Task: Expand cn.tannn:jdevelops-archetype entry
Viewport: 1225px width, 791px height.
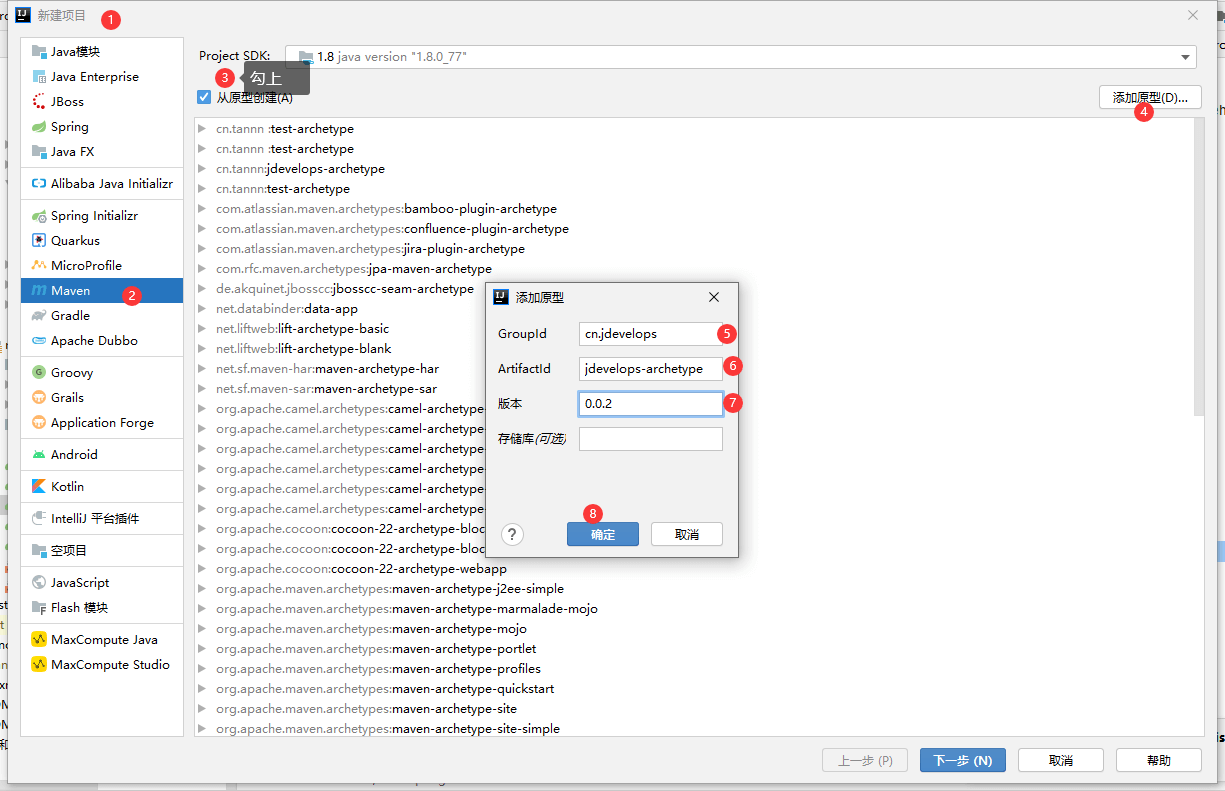Action: click(x=203, y=169)
